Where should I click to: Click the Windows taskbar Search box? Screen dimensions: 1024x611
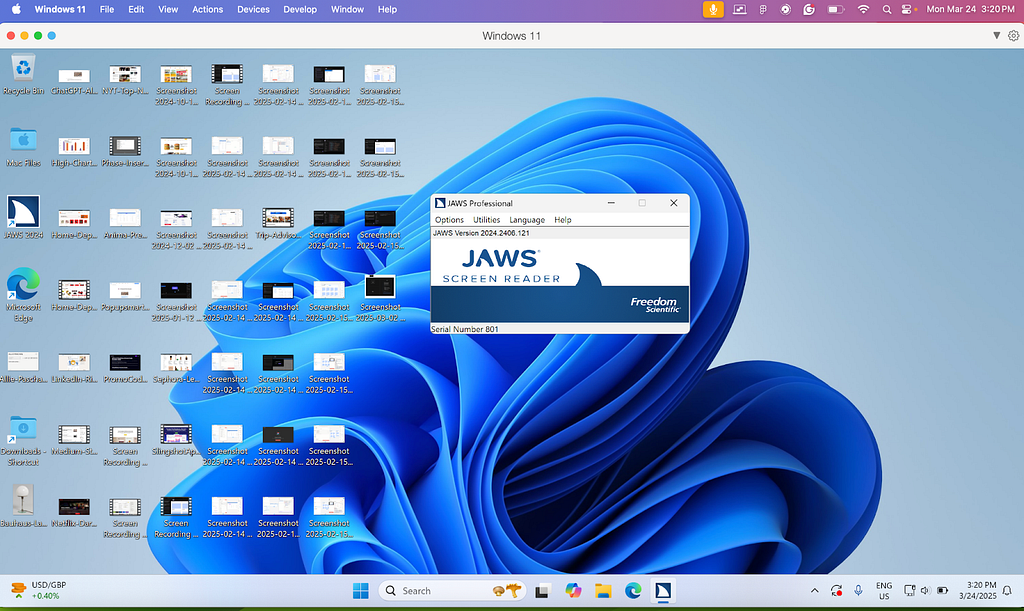pyautogui.click(x=452, y=591)
